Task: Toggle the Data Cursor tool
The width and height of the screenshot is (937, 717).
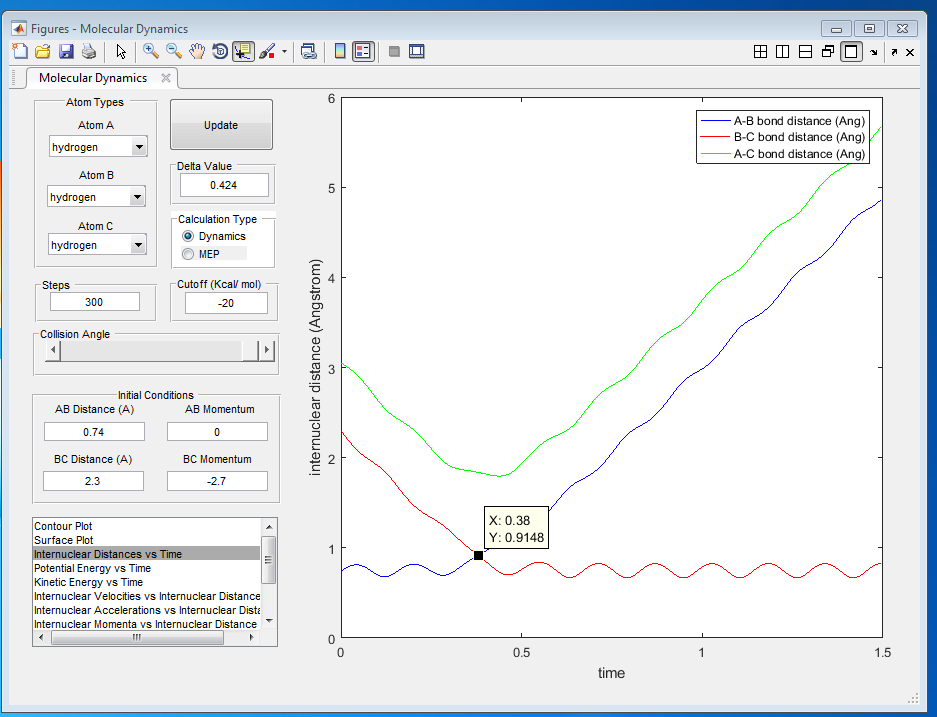Action: (243, 52)
